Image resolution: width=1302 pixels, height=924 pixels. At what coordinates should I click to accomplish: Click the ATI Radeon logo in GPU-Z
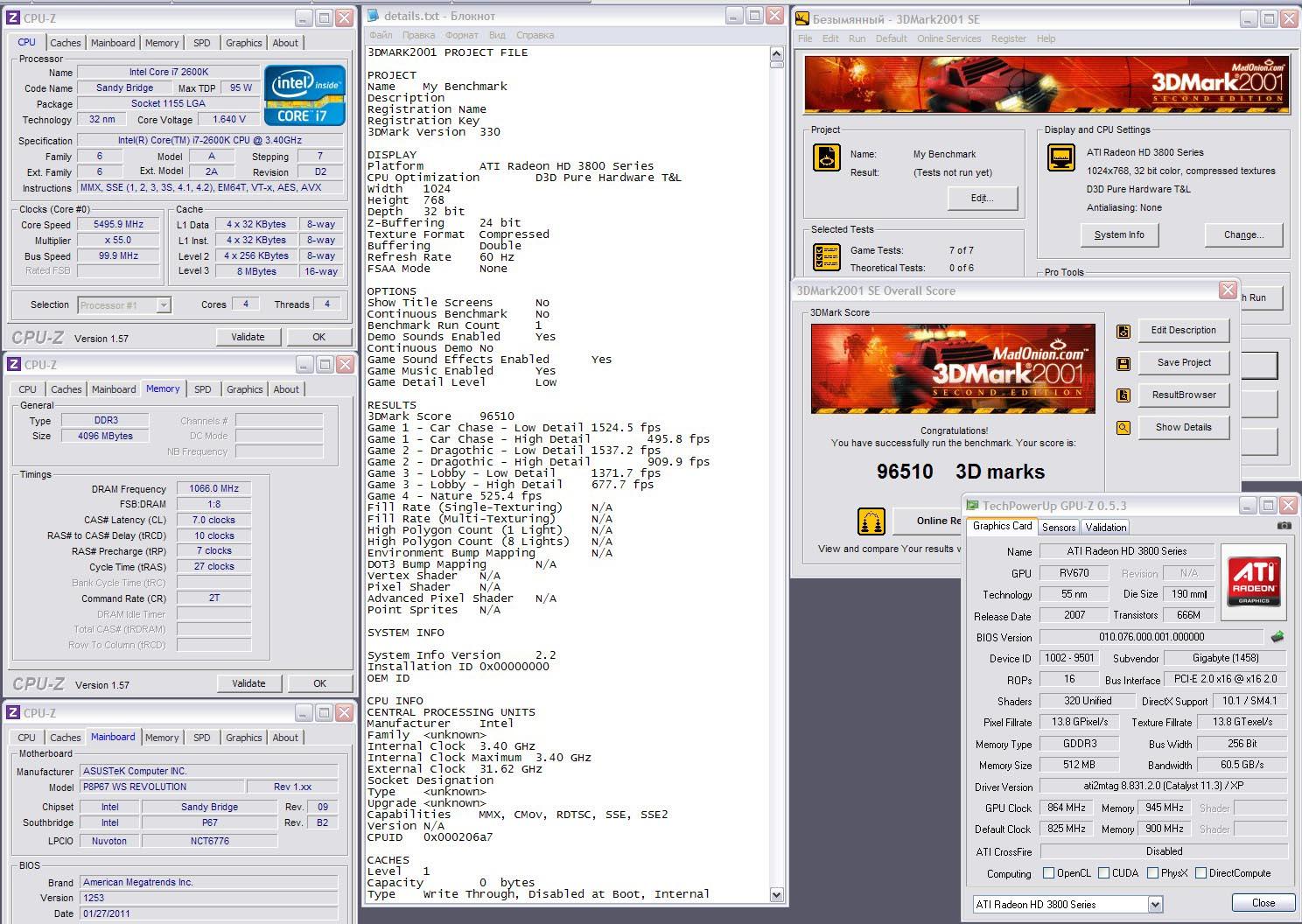click(x=1254, y=582)
